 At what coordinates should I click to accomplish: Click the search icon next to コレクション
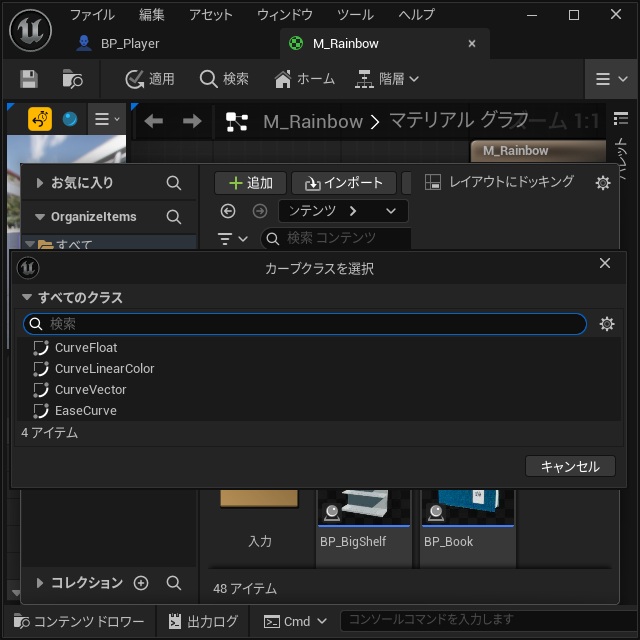point(173,583)
